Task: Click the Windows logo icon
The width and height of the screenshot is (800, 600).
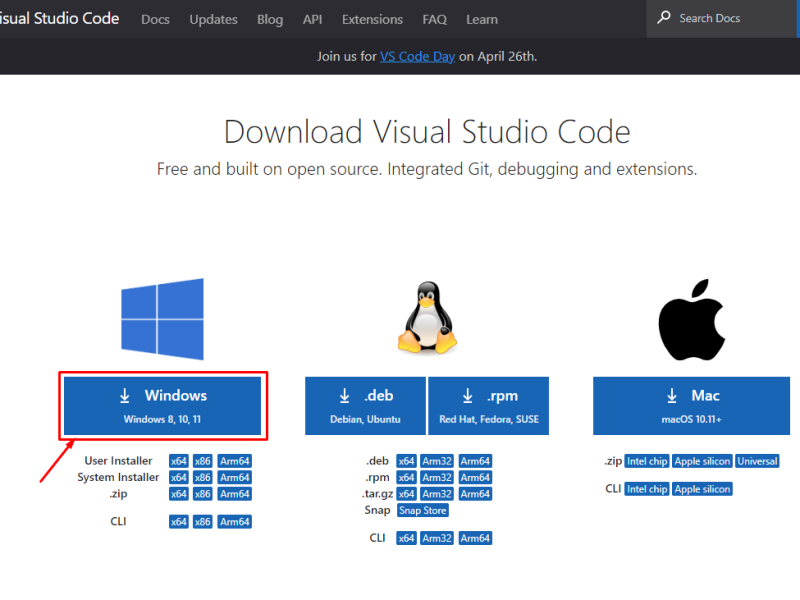Action: [x=162, y=319]
